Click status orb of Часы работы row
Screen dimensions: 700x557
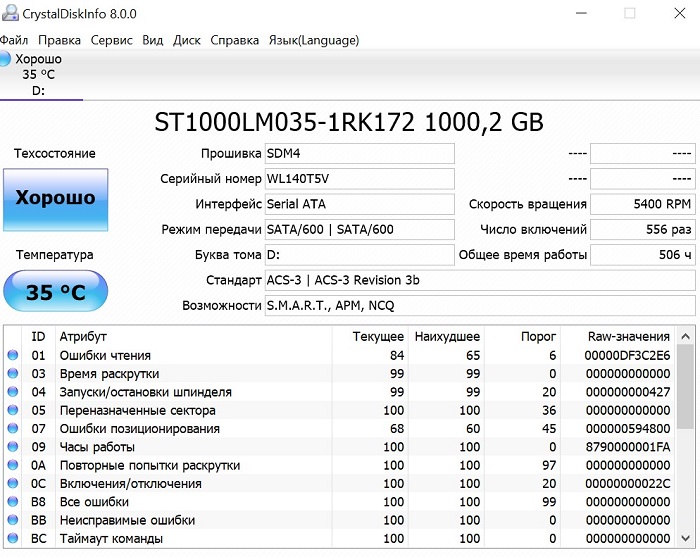(x=12, y=447)
